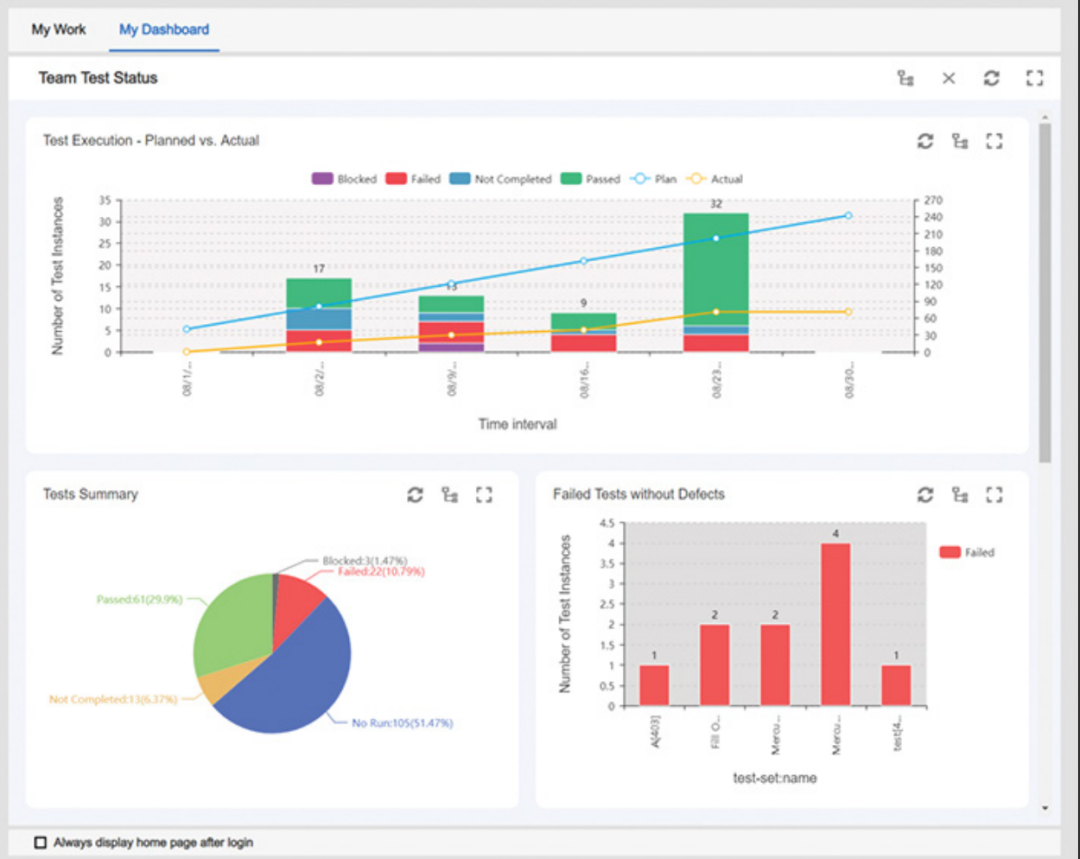Open the Test Execution chart's hierarchy icon
The height and width of the screenshot is (859, 1080).
pos(959,141)
